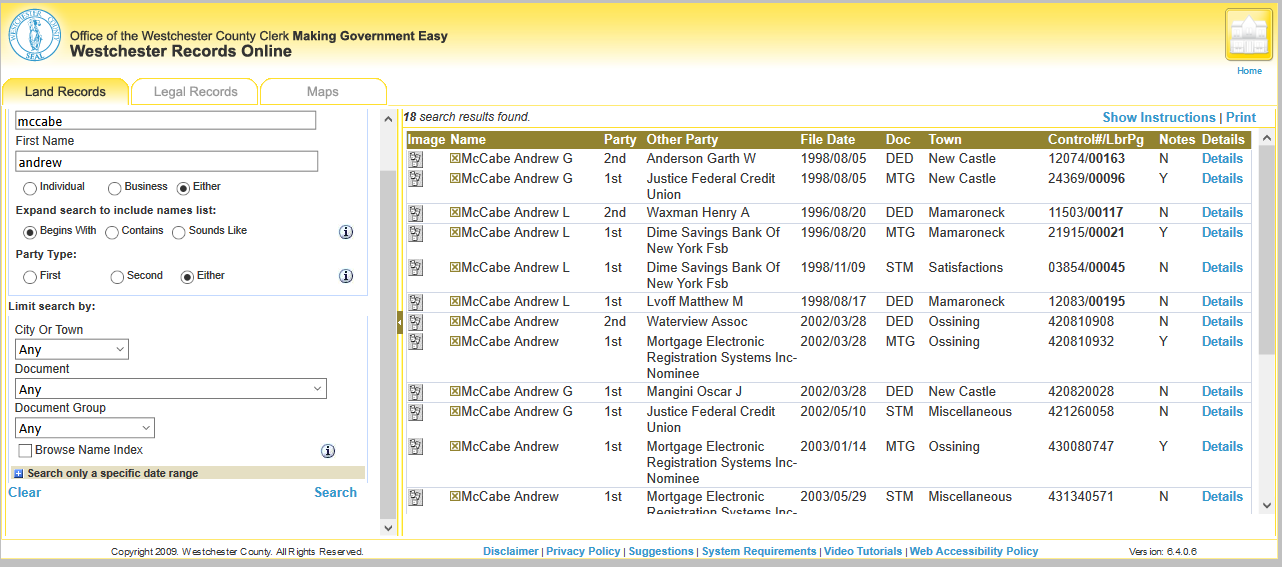
Task: Click Show Instructions link
Action: 1159,117
